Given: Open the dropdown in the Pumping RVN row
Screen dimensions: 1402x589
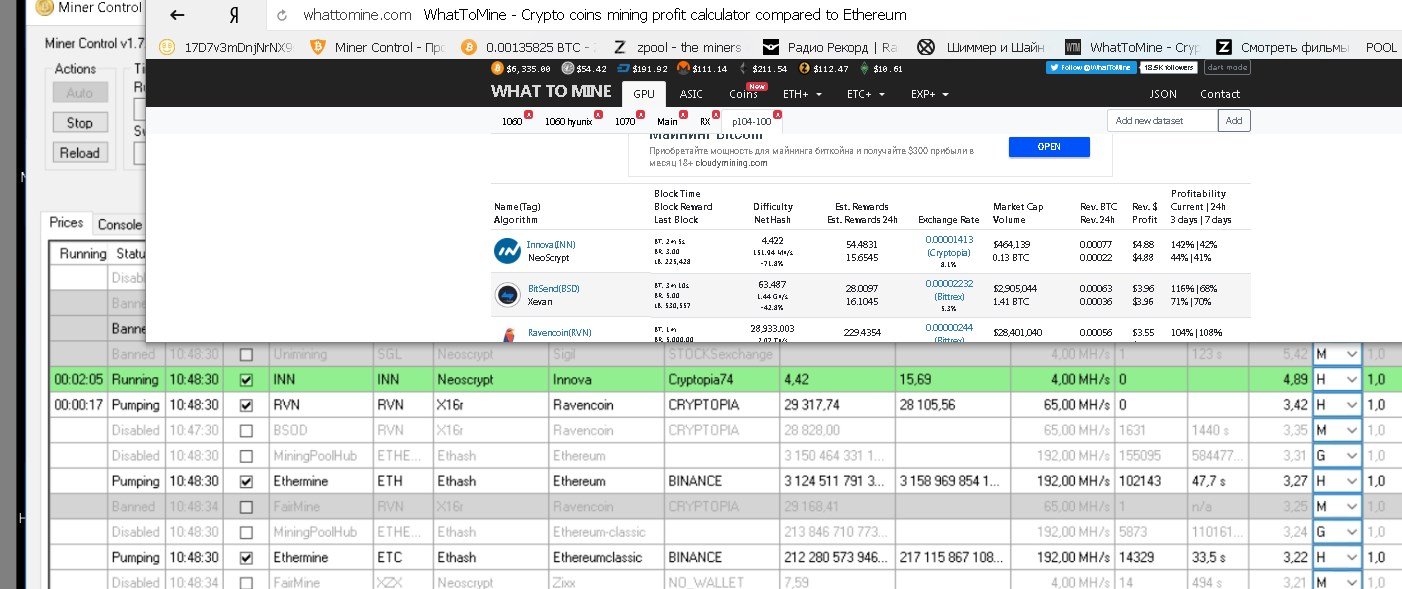Looking at the screenshot, I should (1337, 406).
